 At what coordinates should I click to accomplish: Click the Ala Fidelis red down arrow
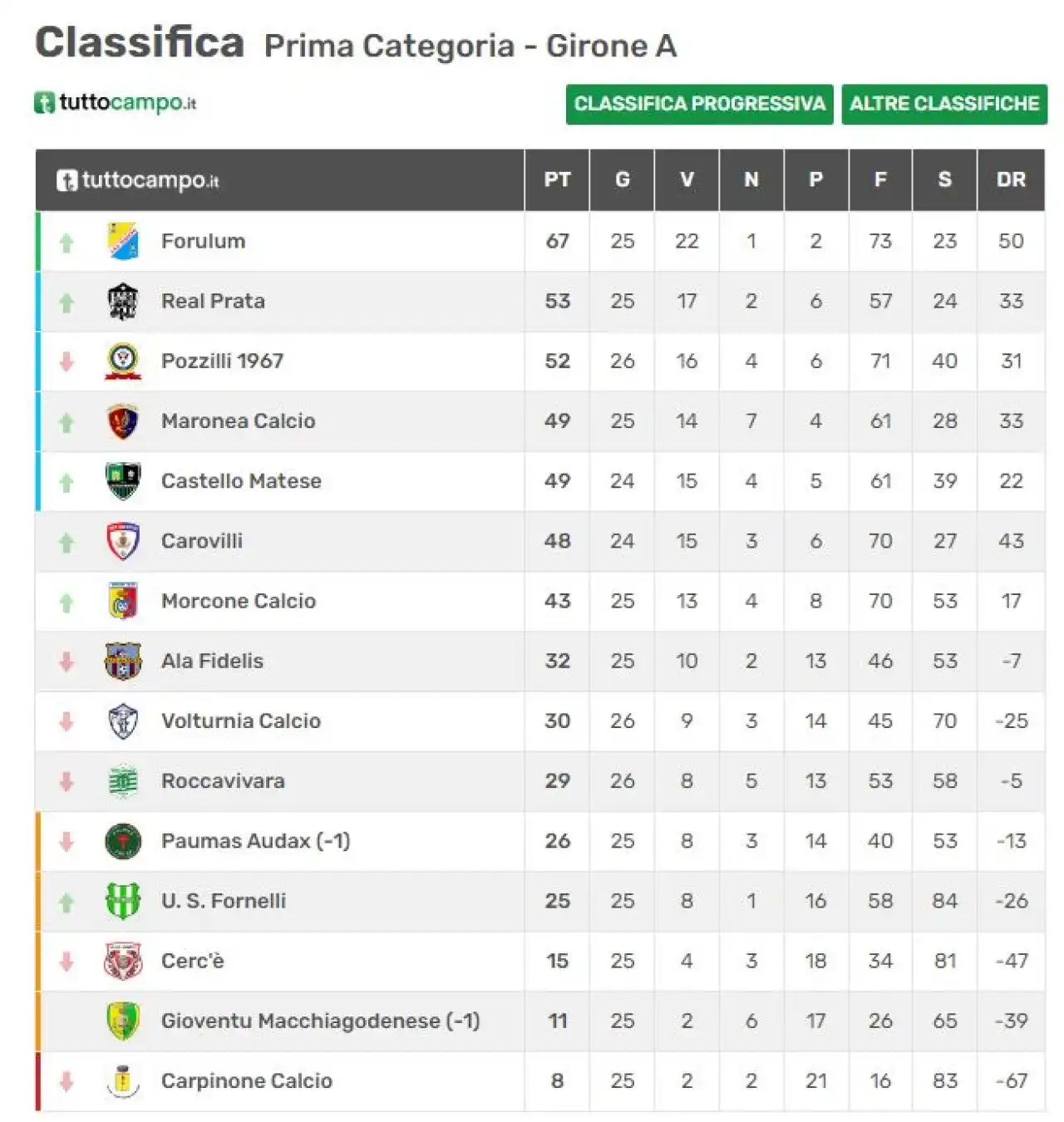[66, 662]
